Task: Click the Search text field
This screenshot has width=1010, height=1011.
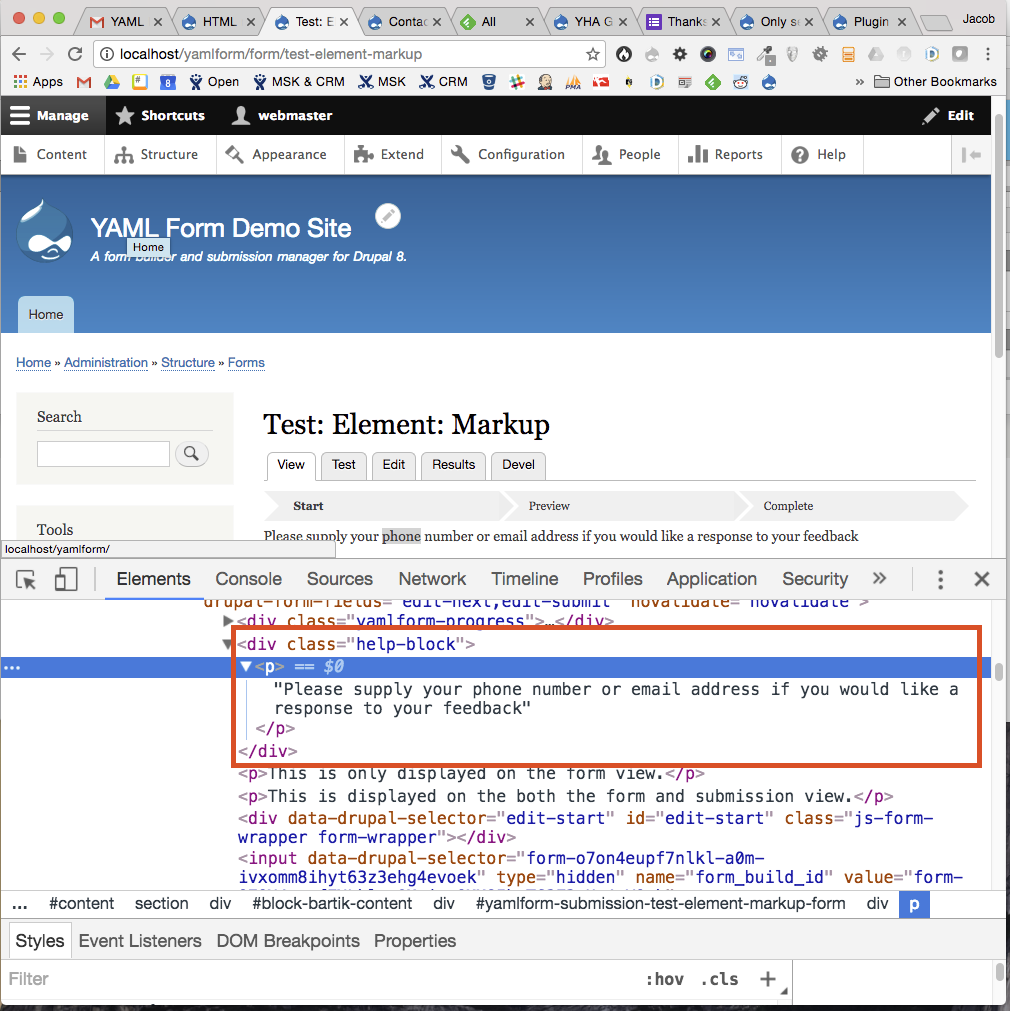Action: [103, 454]
